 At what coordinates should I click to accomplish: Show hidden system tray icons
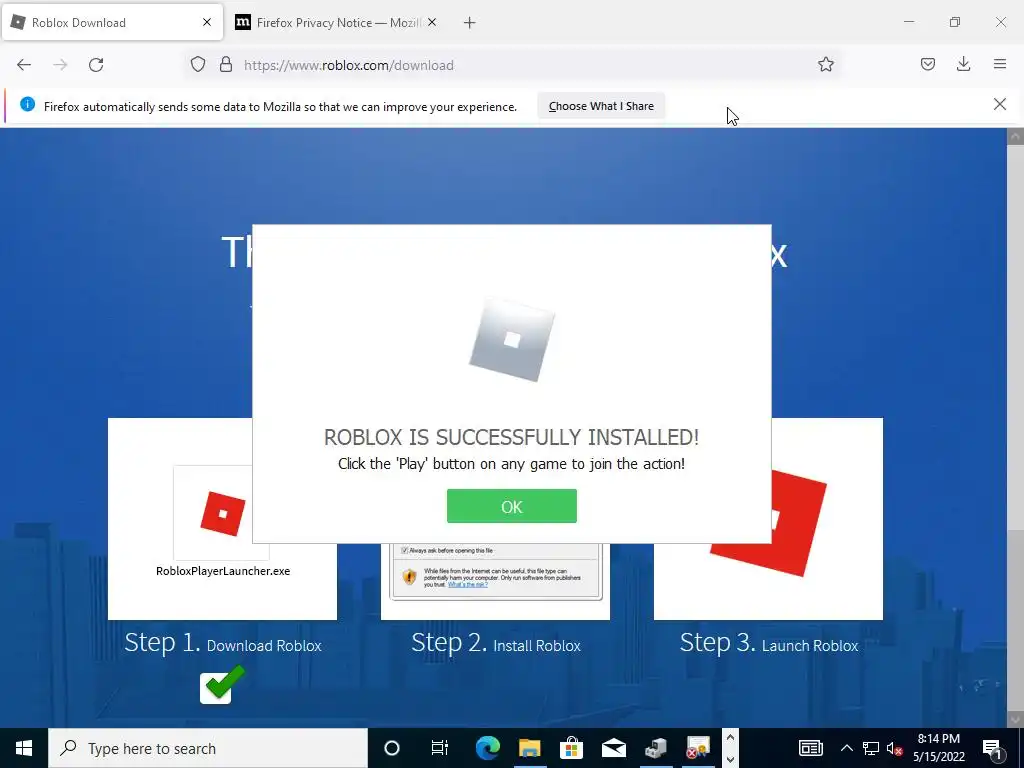[x=846, y=748]
